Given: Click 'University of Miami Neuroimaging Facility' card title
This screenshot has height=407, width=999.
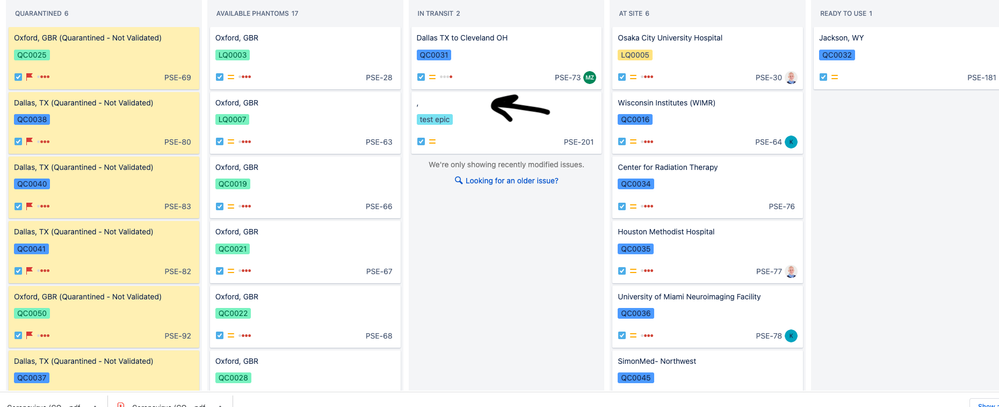Looking at the screenshot, I should click(689, 297).
